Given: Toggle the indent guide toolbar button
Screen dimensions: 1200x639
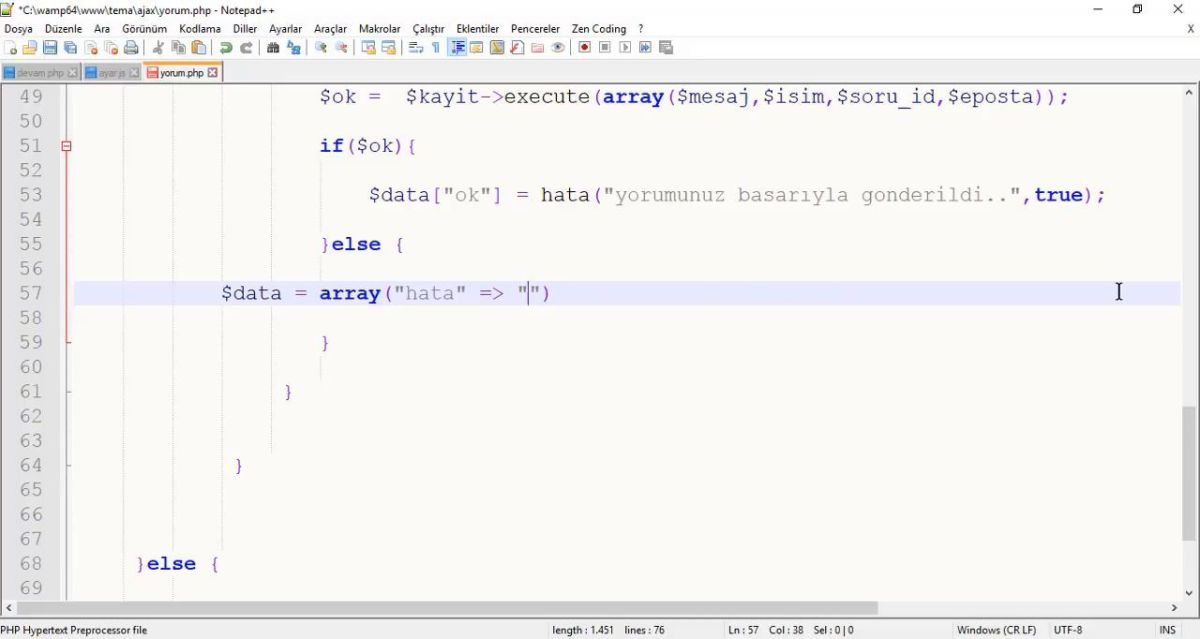Looking at the screenshot, I should coord(457,47).
